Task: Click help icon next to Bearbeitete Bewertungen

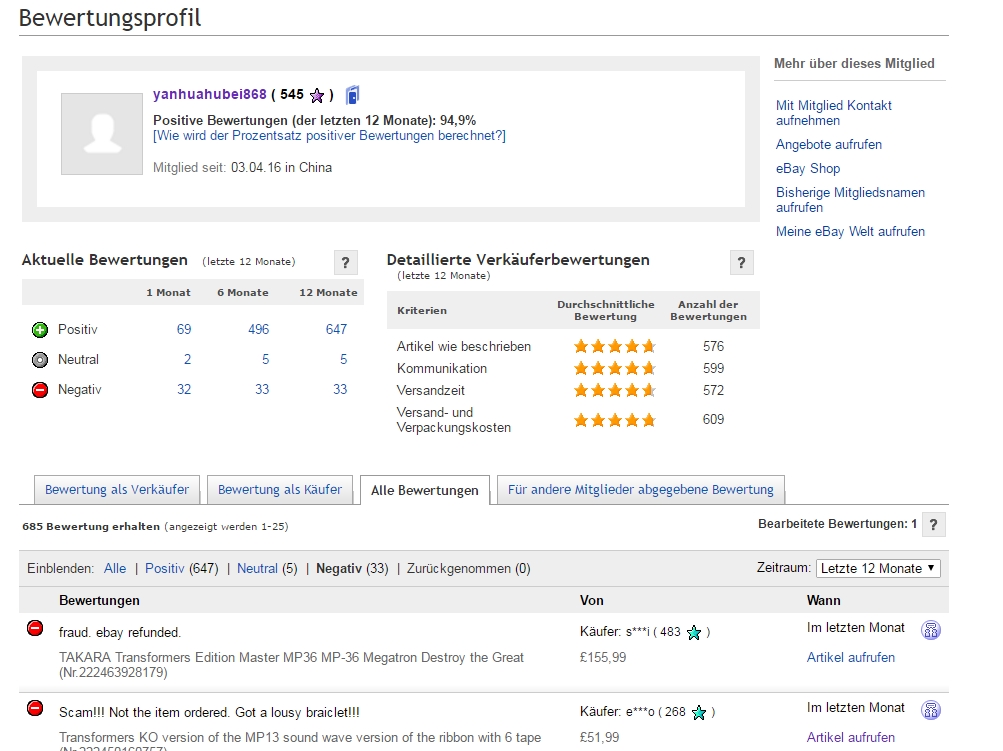Action: point(933,524)
